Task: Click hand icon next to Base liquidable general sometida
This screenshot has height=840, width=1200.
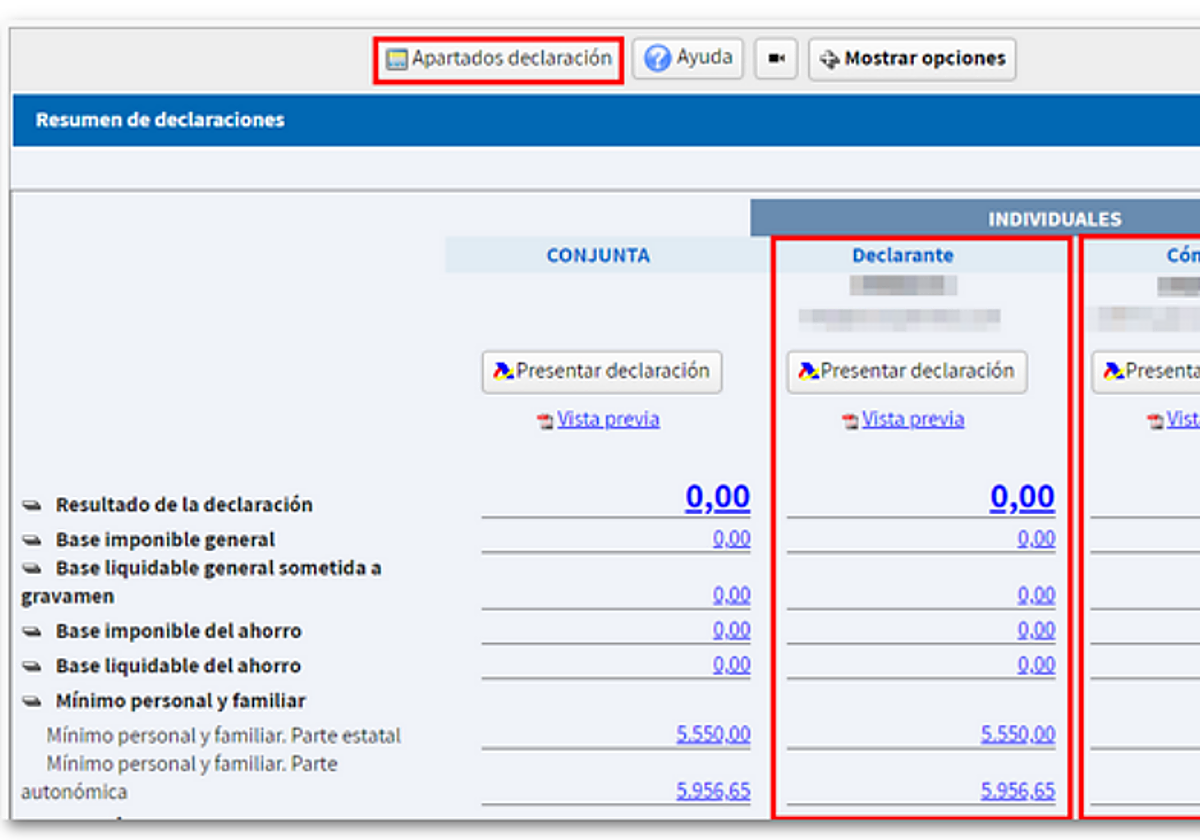Action: click(x=32, y=569)
